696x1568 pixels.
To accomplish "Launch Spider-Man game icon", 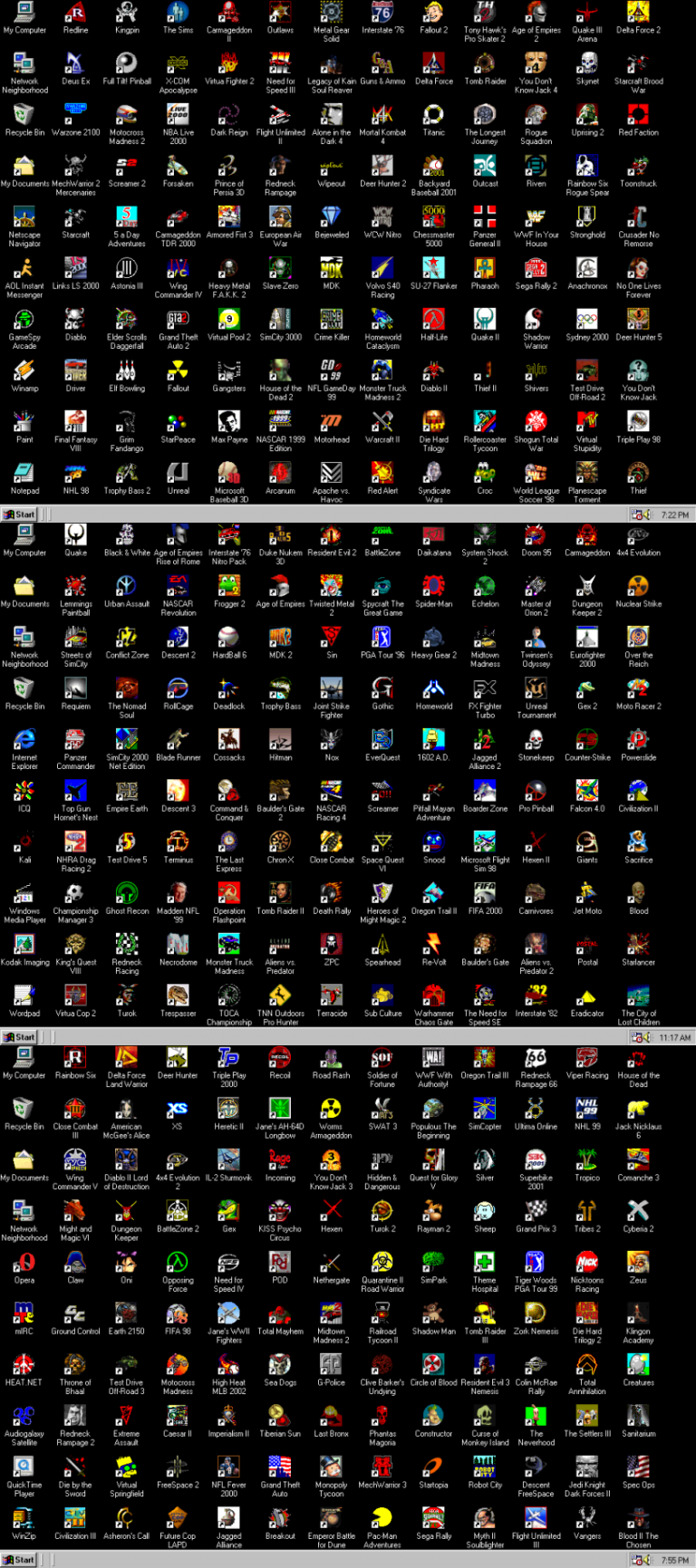I will (434, 585).
